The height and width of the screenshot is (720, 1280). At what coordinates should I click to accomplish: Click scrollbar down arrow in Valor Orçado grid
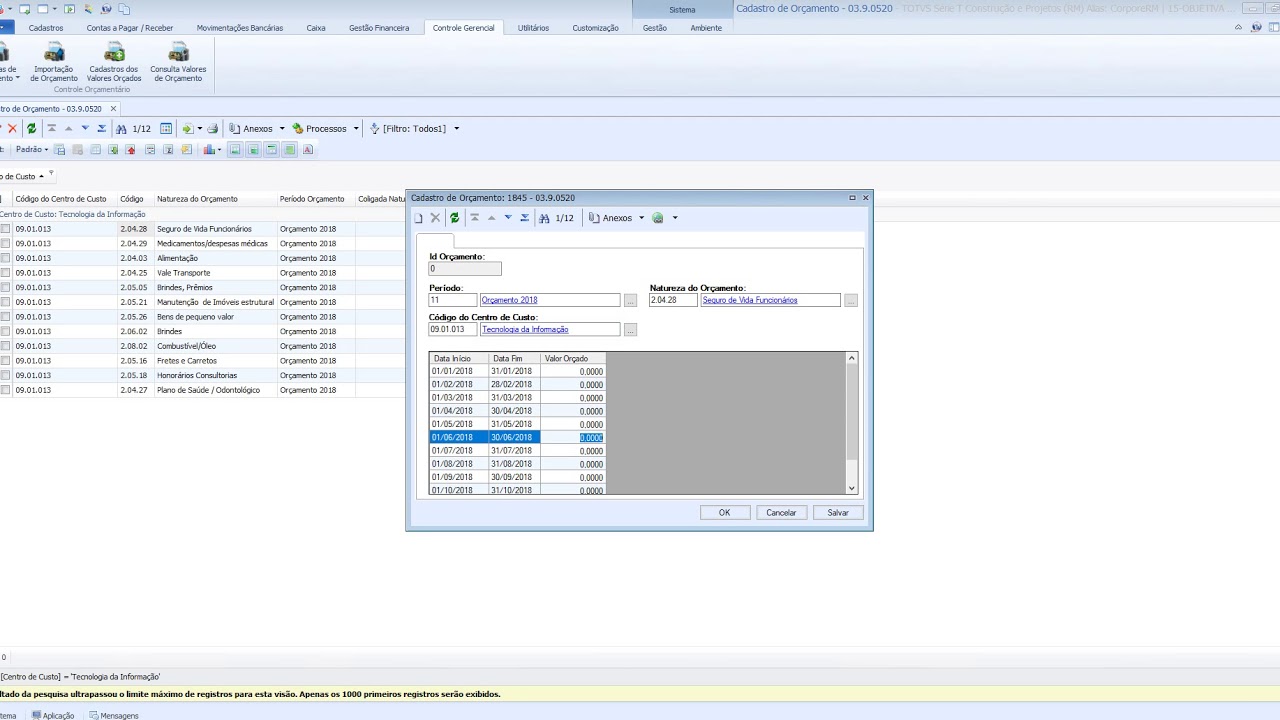pyautogui.click(x=852, y=488)
